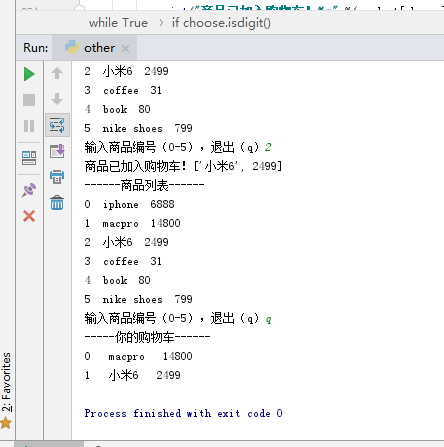
Task: Pin the Run tab
Action: (x=29, y=190)
